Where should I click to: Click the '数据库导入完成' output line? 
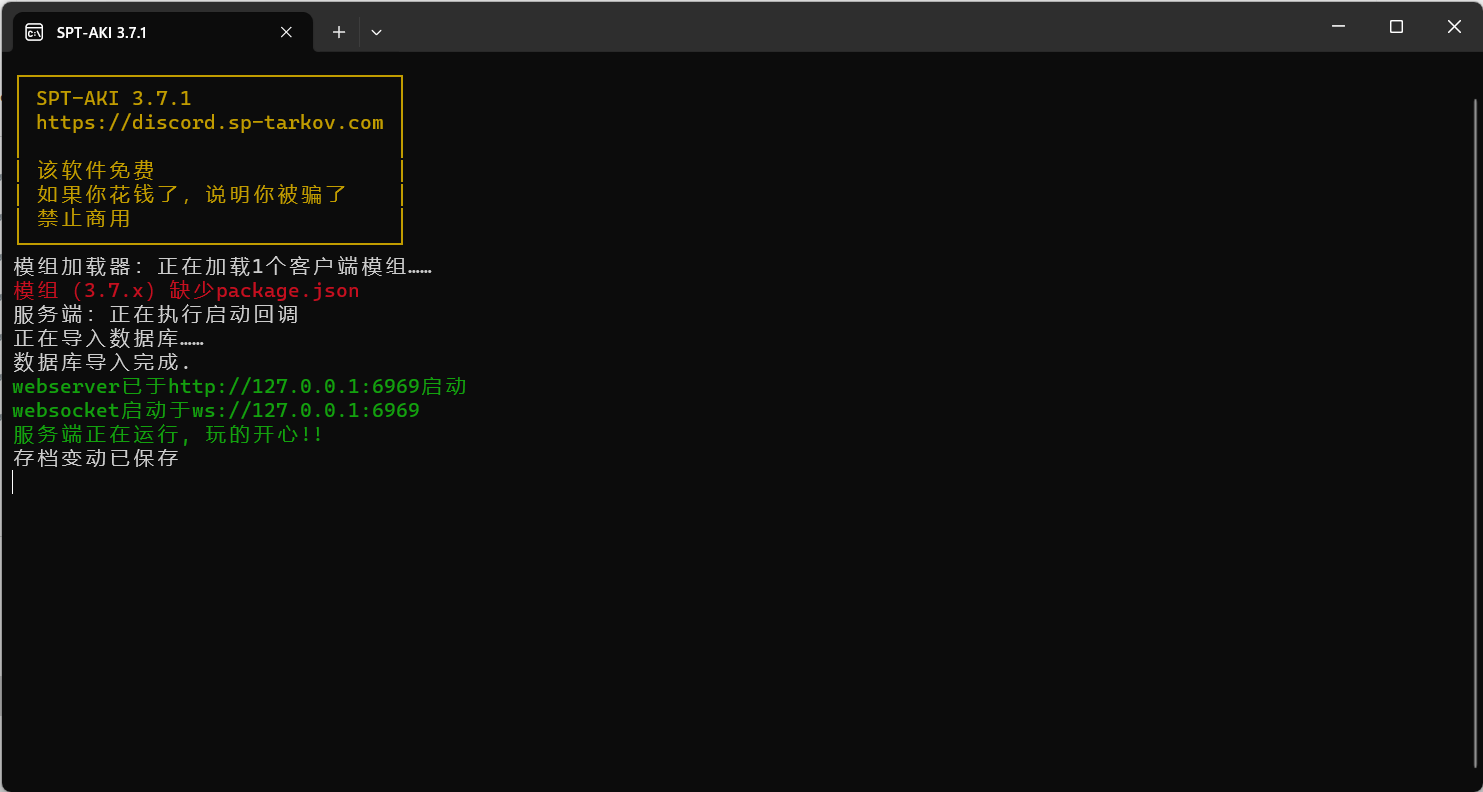pyautogui.click(x=102, y=363)
